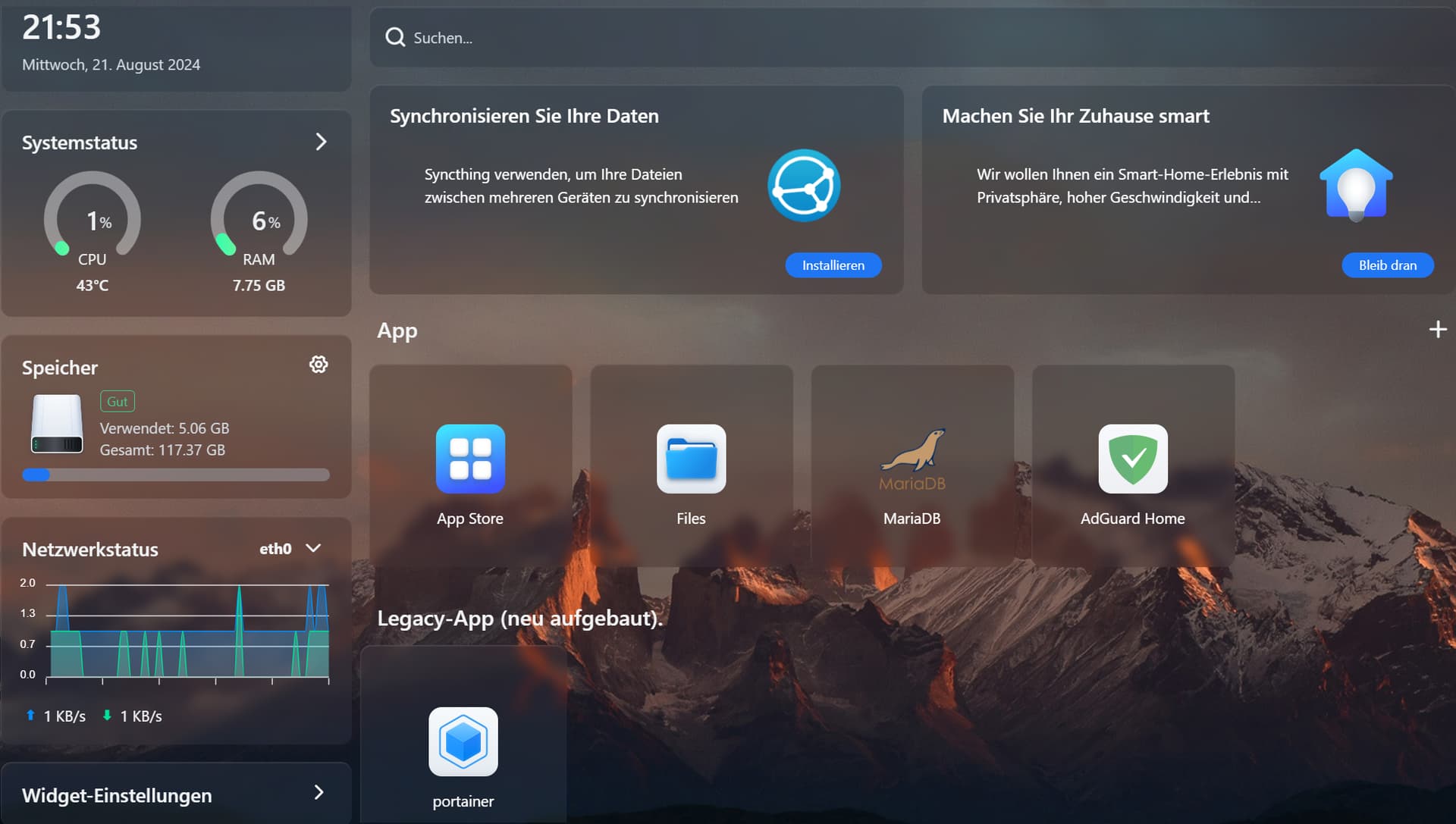1456x824 pixels.
Task: Open the eth0 interface dropdown
Action: point(290,548)
